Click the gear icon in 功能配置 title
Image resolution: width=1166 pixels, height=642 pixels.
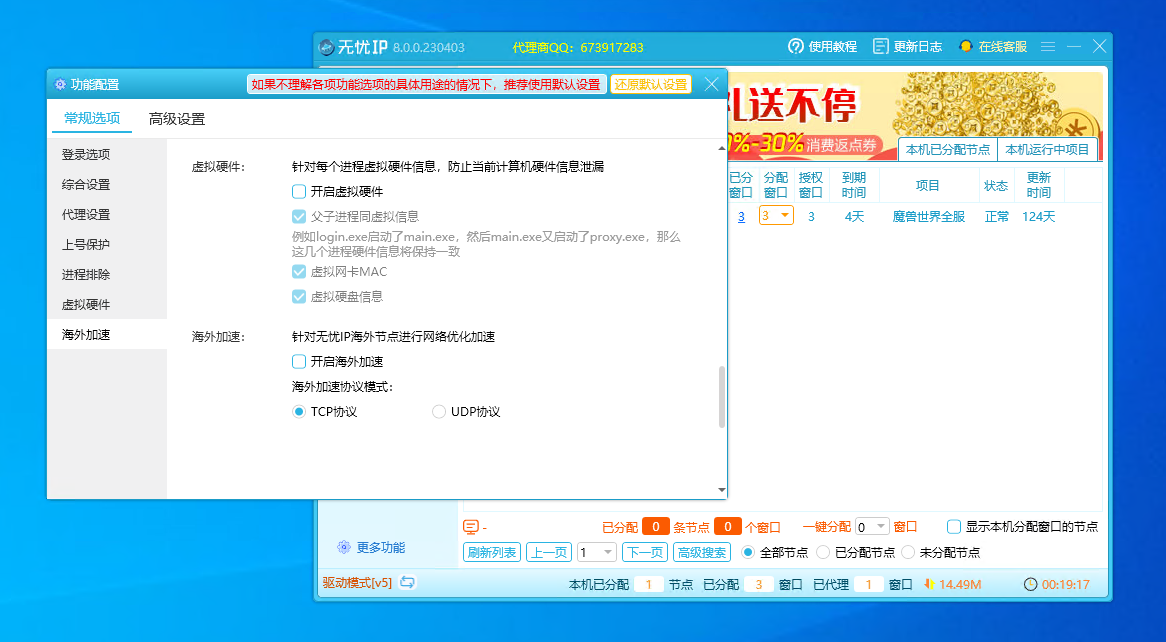pos(60,84)
